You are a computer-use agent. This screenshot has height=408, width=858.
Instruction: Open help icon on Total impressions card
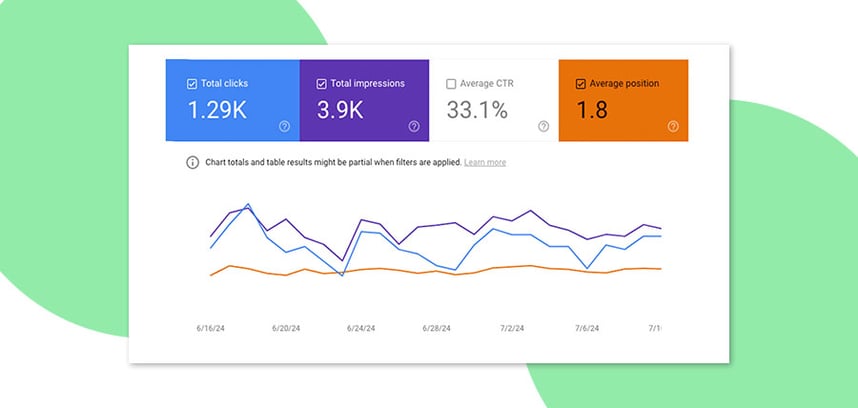coord(414,126)
